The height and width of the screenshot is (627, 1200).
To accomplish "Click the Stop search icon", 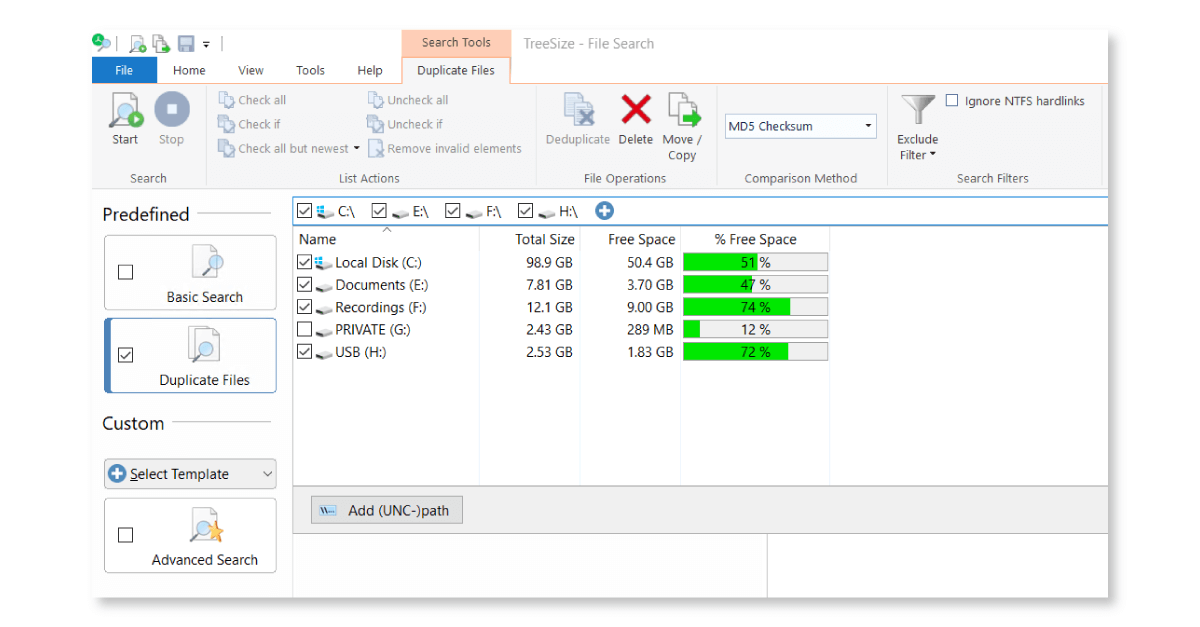I will click(171, 110).
